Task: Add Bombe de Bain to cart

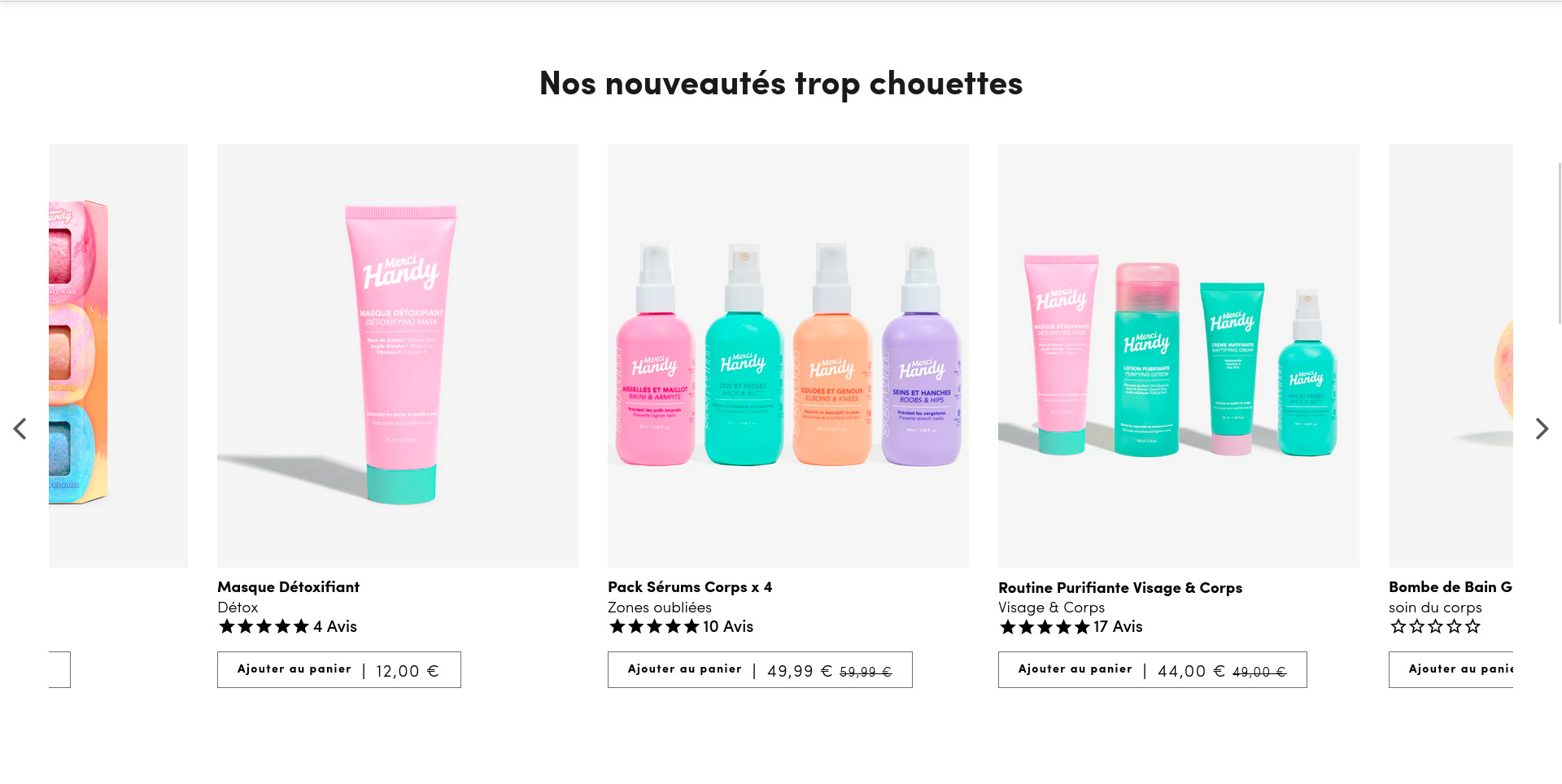Action: [x=1451, y=669]
